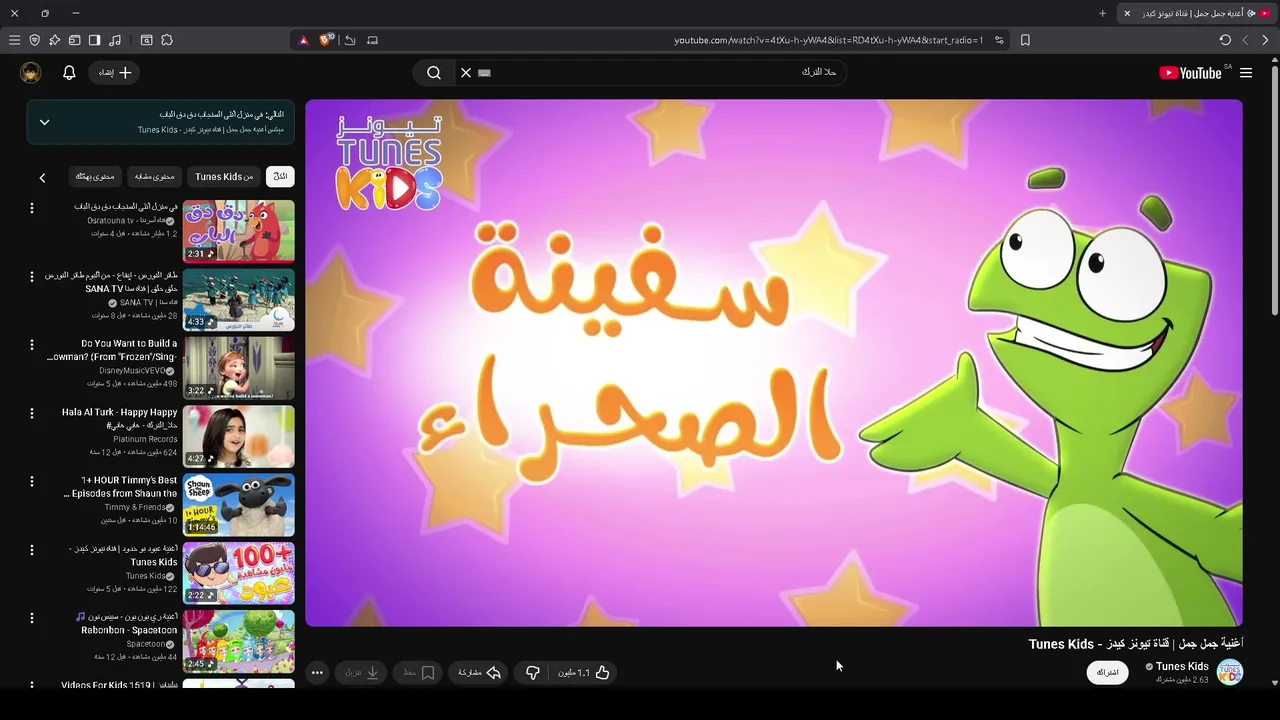Select the 'محتوى مشابه' filter chip
1280x720 pixels.
click(155, 176)
